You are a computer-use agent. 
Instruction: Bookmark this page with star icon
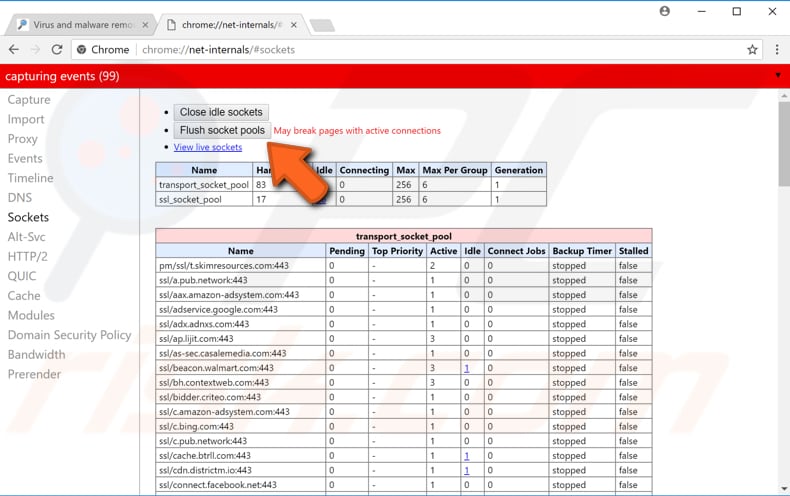[x=752, y=49]
